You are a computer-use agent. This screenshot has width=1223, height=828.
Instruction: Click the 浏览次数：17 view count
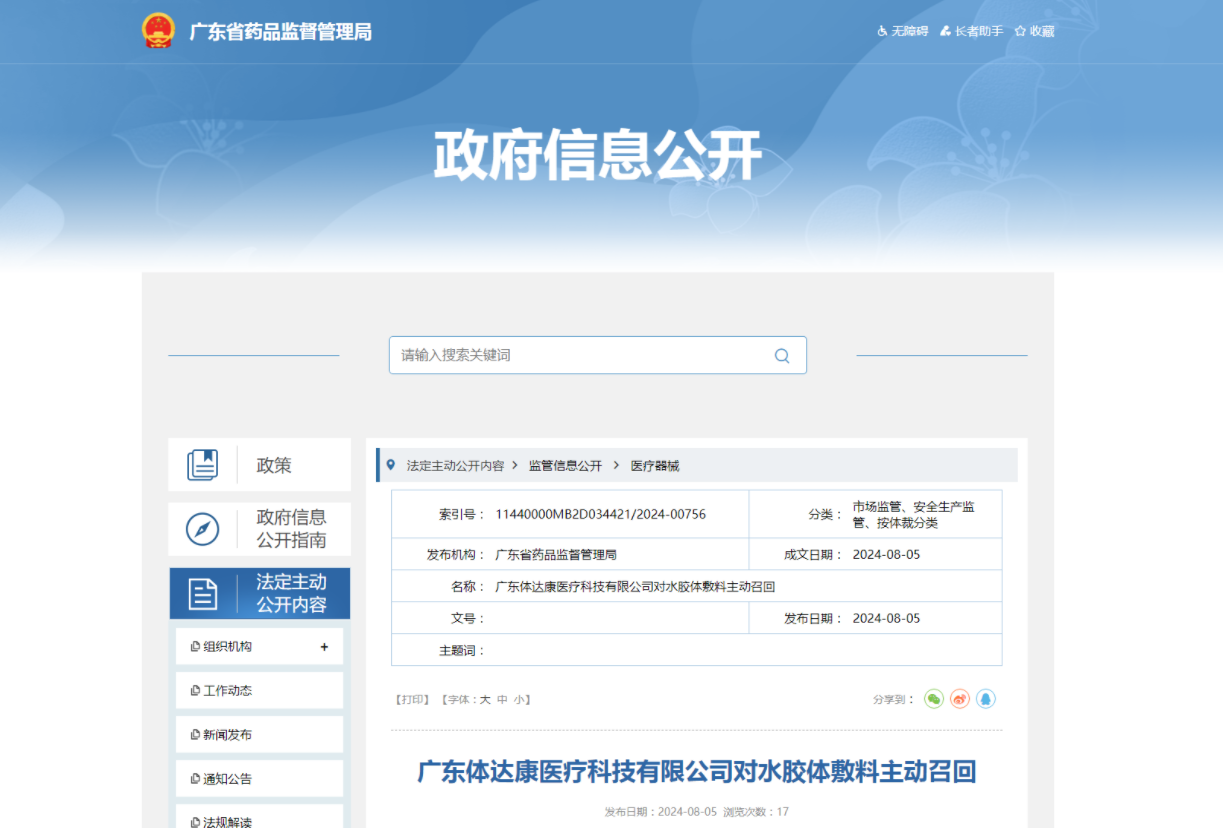point(756,812)
